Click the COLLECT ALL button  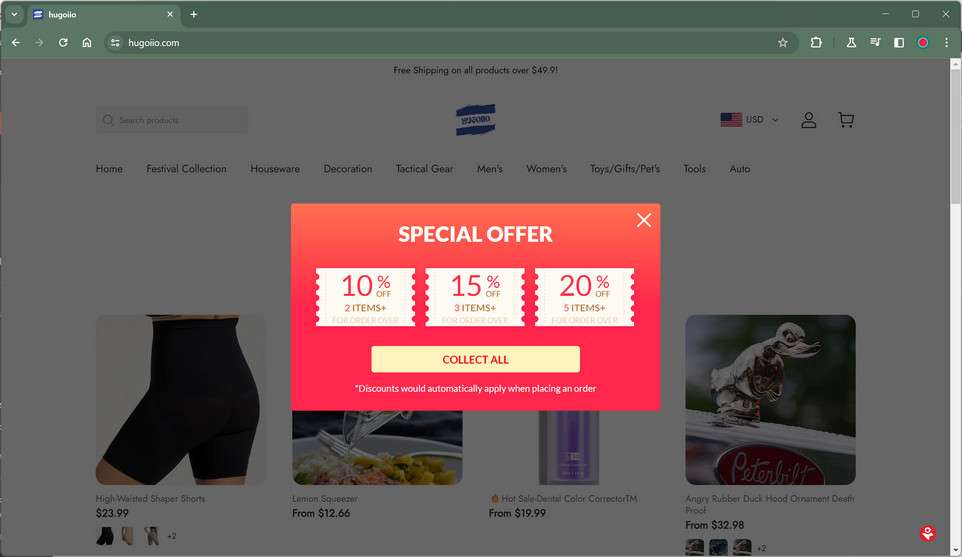tap(475, 359)
